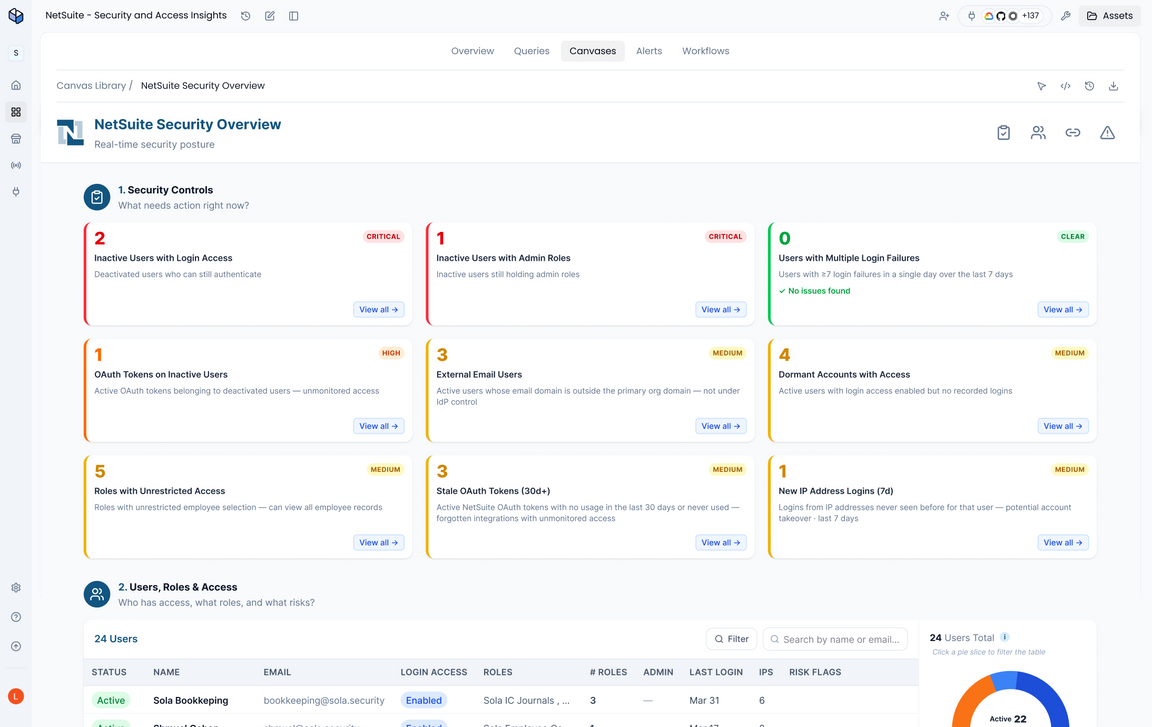Viewport: 1152px width, 727px height.
Task: Click the embed code icon in canvas toolbar
Action: pos(1065,86)
